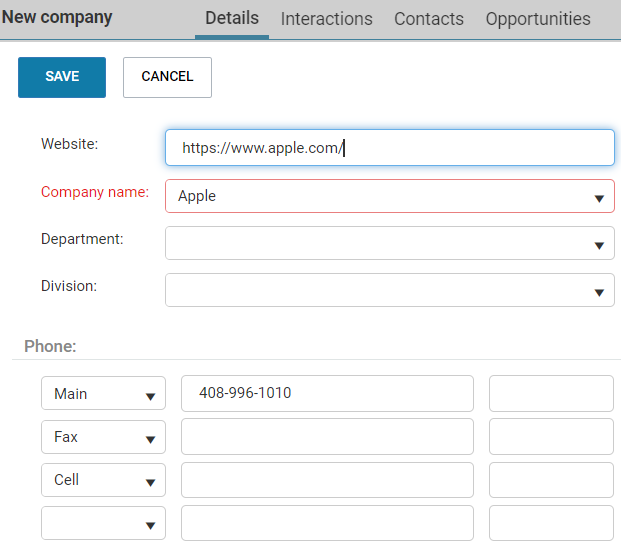621x558 pixels.
Task: Change the Main phone type dropdown
Action: [x=103, y=393]
